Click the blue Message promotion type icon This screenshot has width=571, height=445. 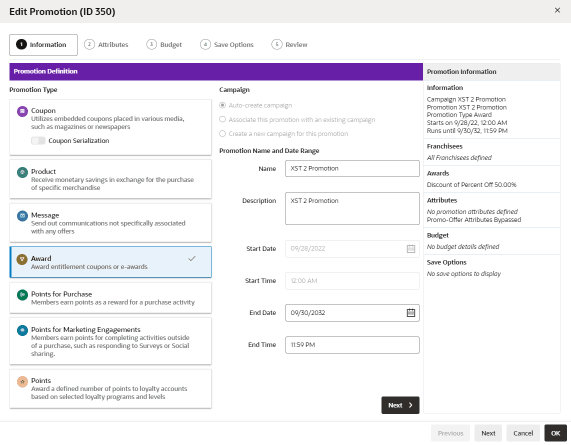click(x=22, y=216)
